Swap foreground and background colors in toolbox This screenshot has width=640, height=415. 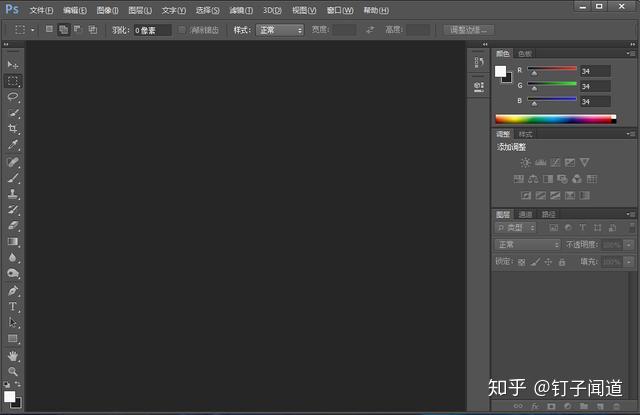coord(18,384)
